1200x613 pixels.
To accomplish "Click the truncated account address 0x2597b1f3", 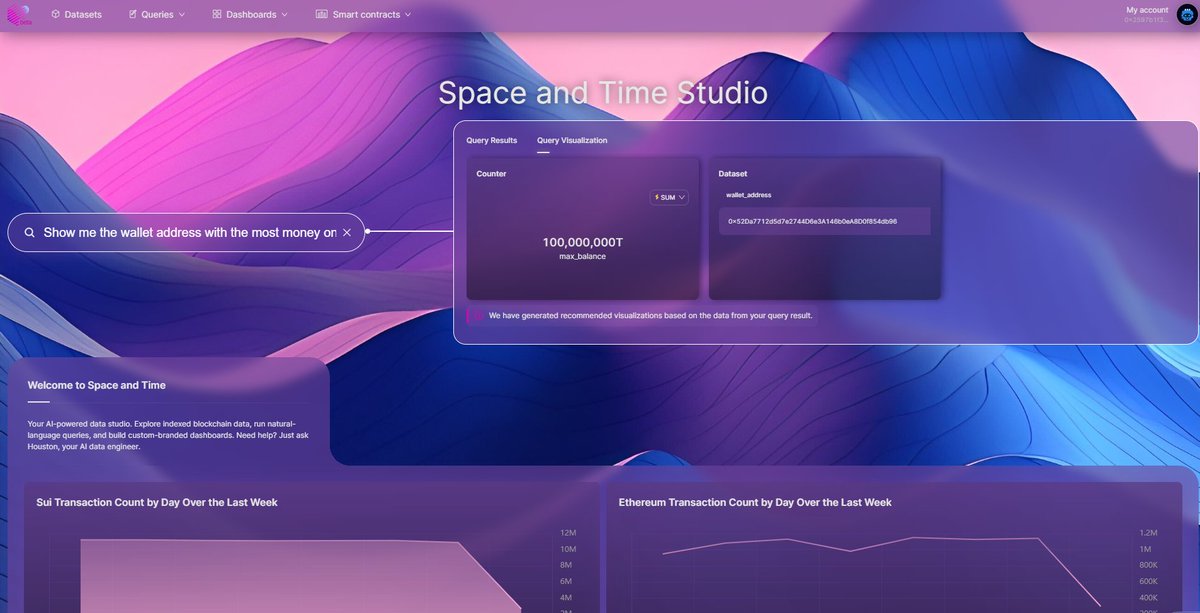I will pos(1146,20).
